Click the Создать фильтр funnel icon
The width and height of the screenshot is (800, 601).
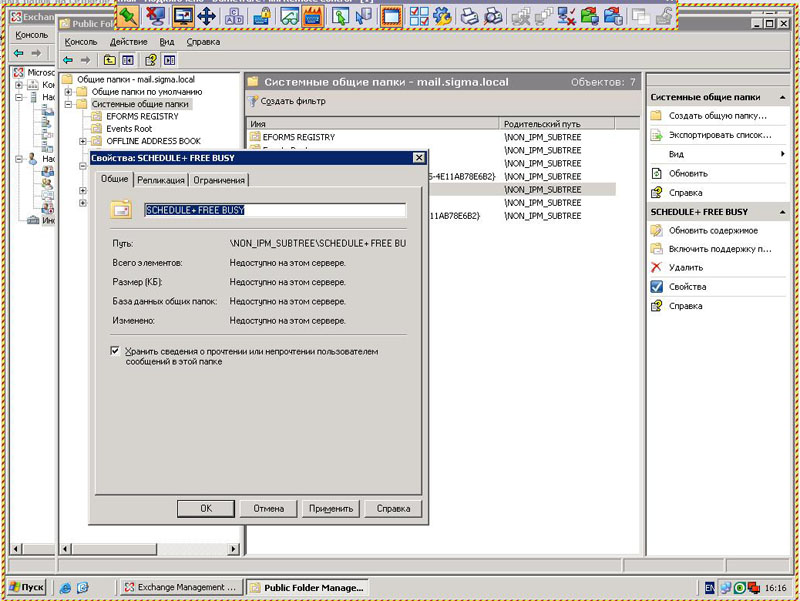pyautogui.click(x=253, y=101)
